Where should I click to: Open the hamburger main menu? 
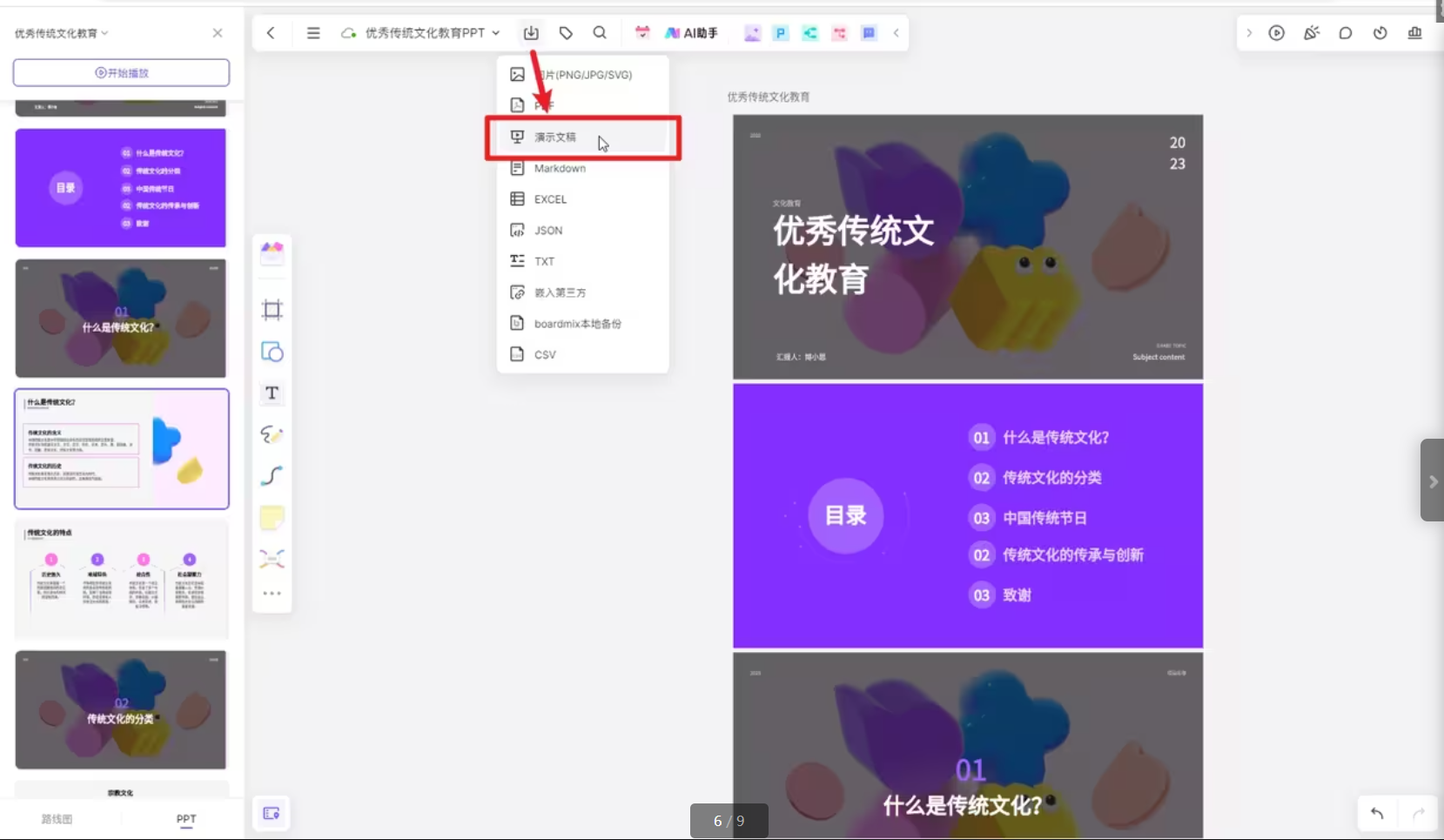tap(313, 33)
